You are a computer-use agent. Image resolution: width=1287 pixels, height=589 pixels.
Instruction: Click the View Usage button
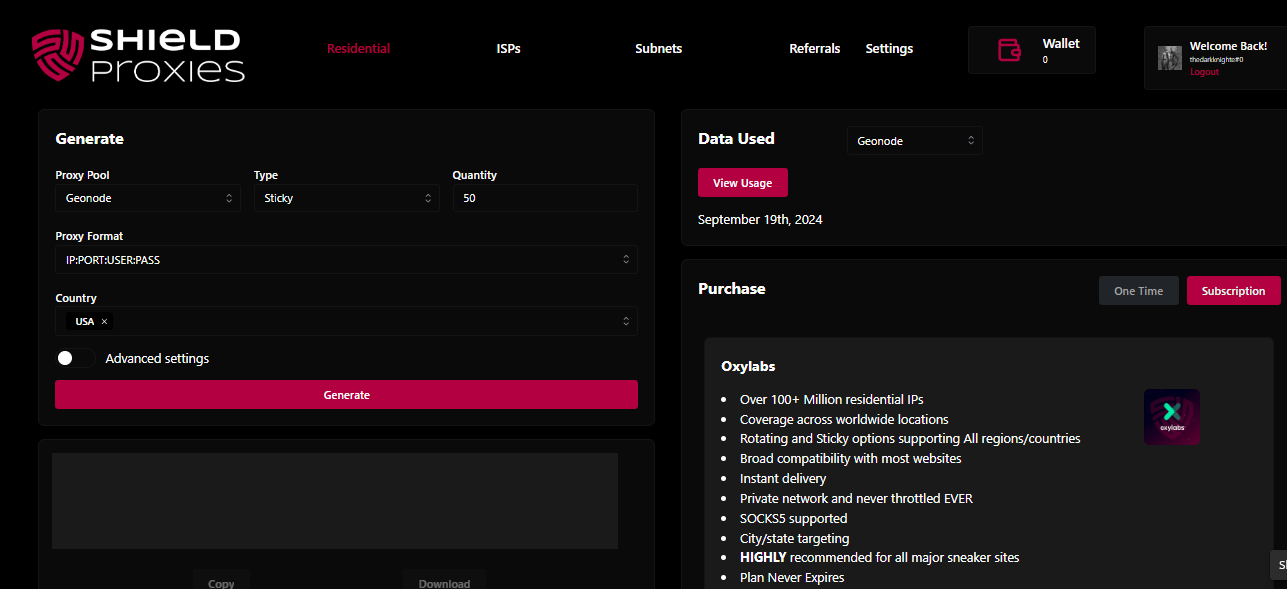point(742,183)
